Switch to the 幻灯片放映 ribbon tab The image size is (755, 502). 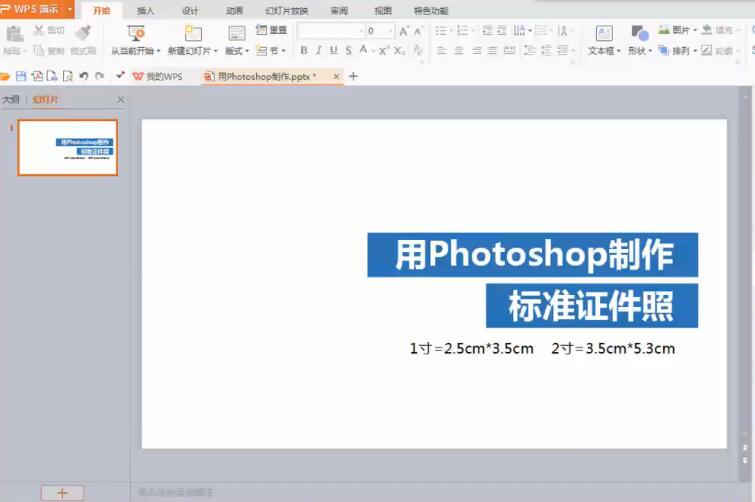click(x=286, y=10)
